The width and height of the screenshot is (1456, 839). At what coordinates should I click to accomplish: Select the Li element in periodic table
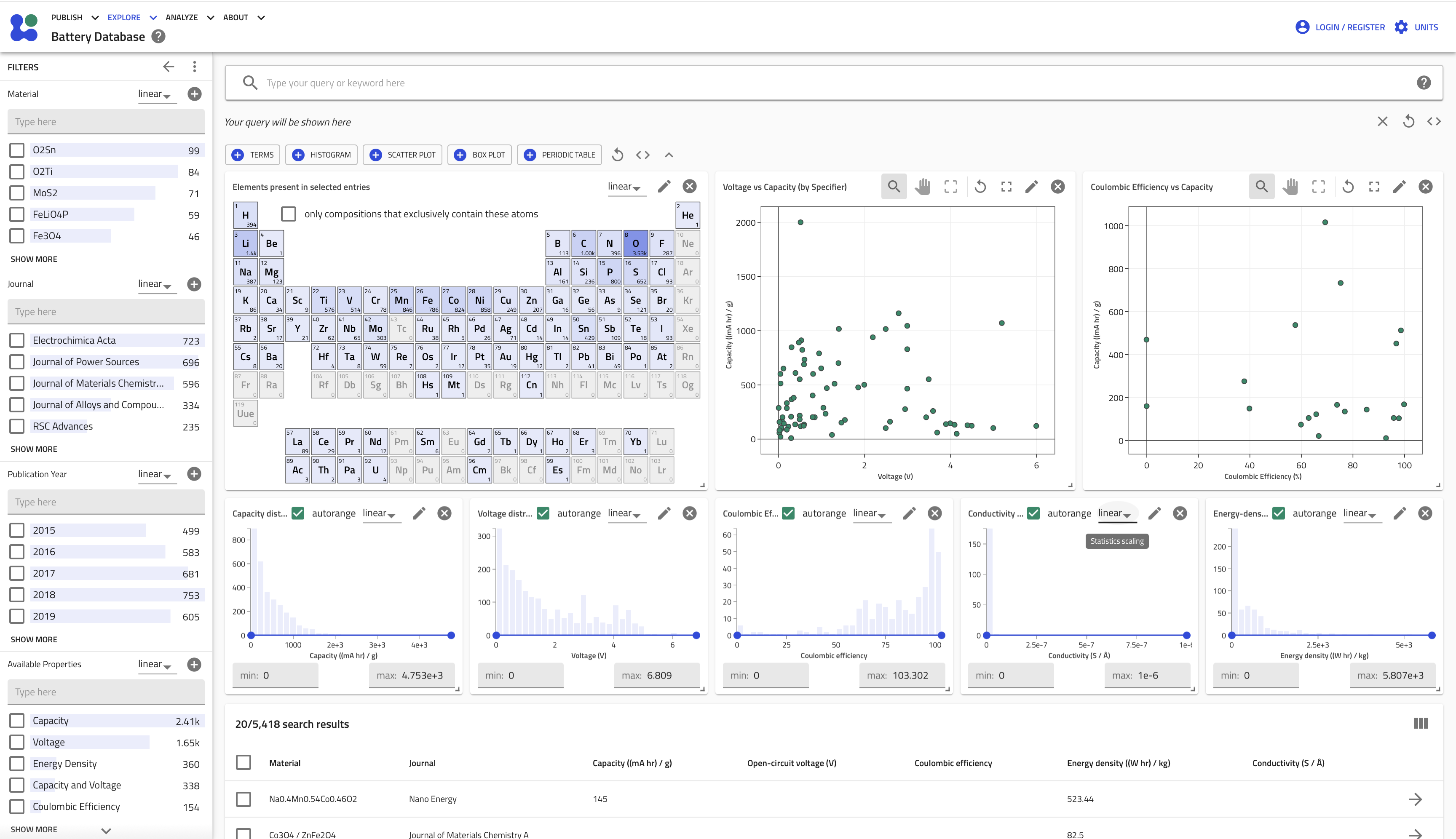coord(246,244)
